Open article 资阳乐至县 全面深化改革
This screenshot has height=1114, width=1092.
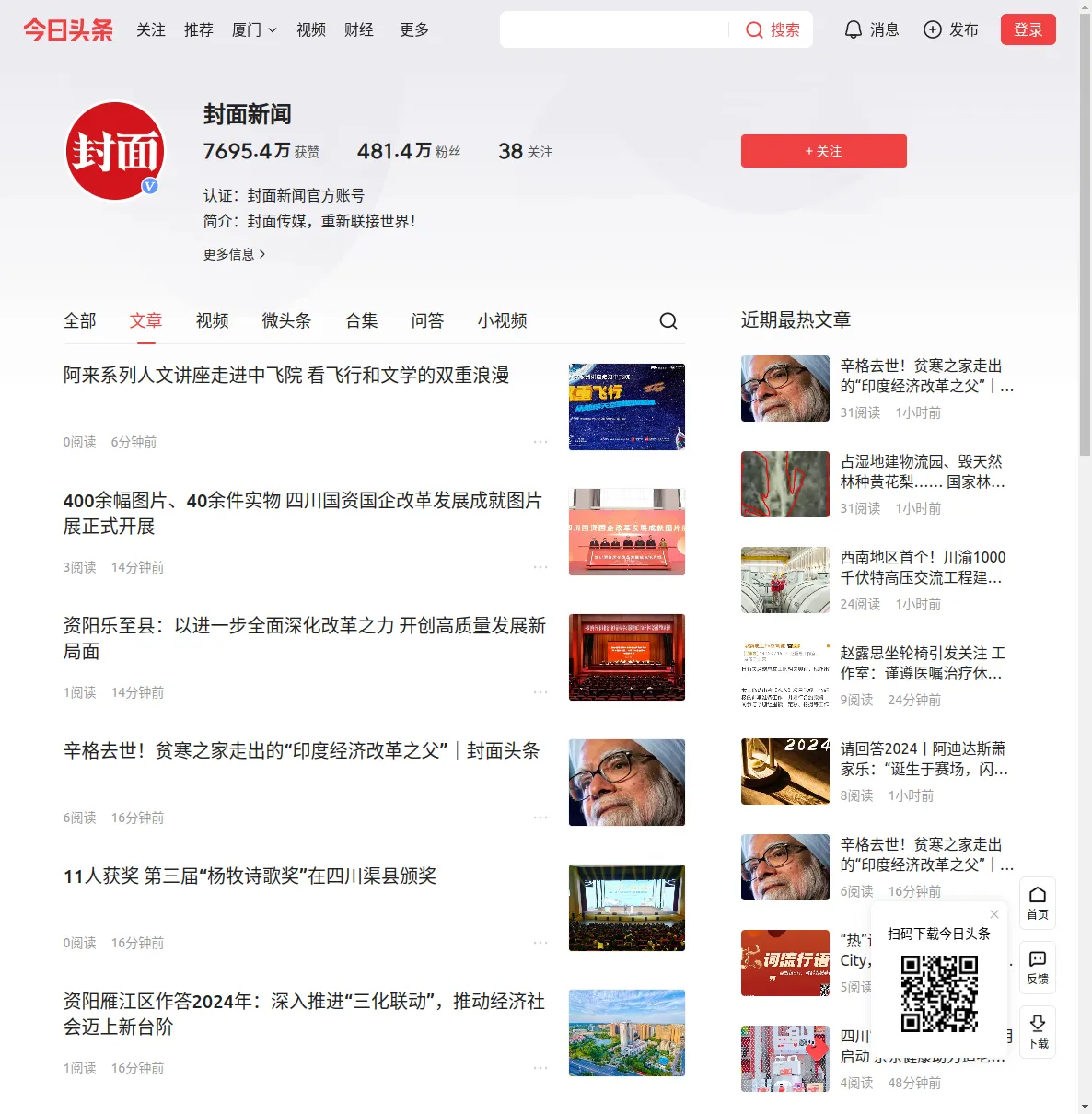(305, 639)
